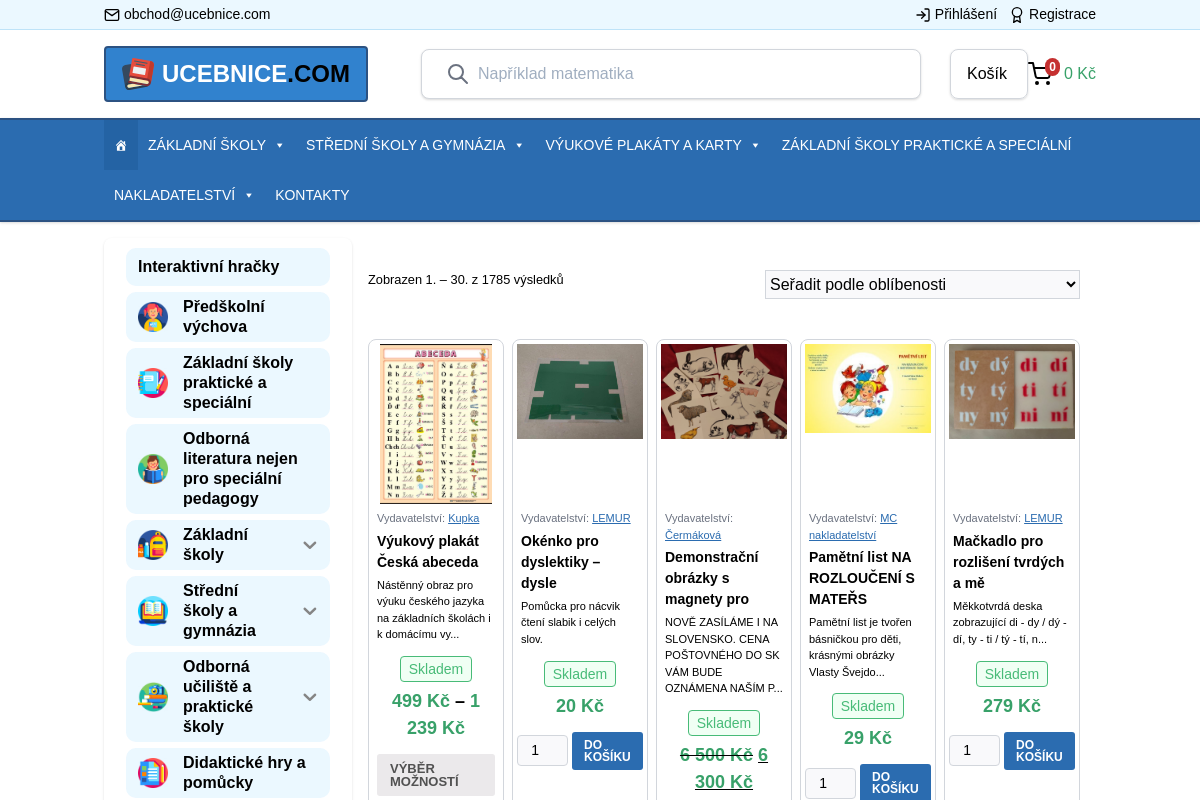1200x800 pixels.
Task: Expand sidebar Střední školy a gymnázia chevron
Action: pyautogui.click(x=310, y=611)
